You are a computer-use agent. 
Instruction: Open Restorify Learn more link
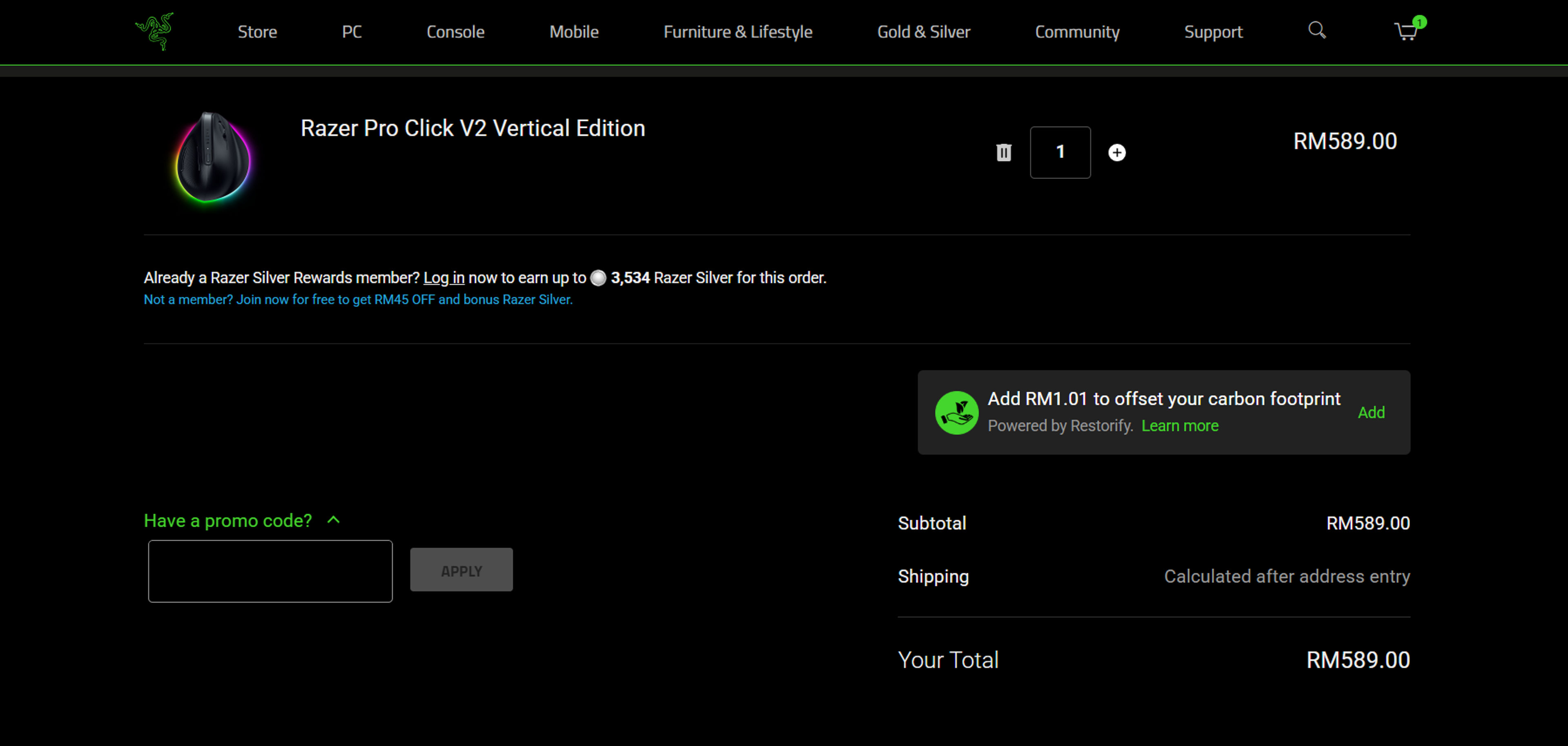click(x=1180, y=426)
